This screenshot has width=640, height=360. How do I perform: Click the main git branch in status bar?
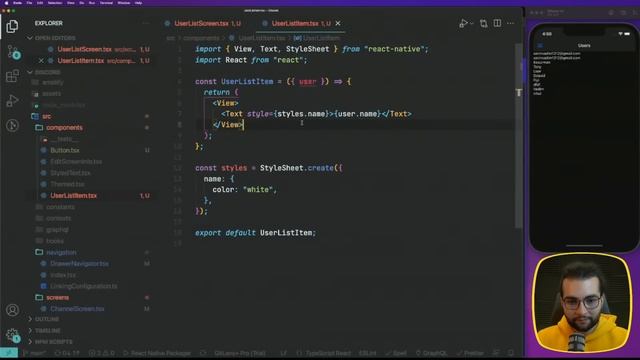tap(35, 353)
